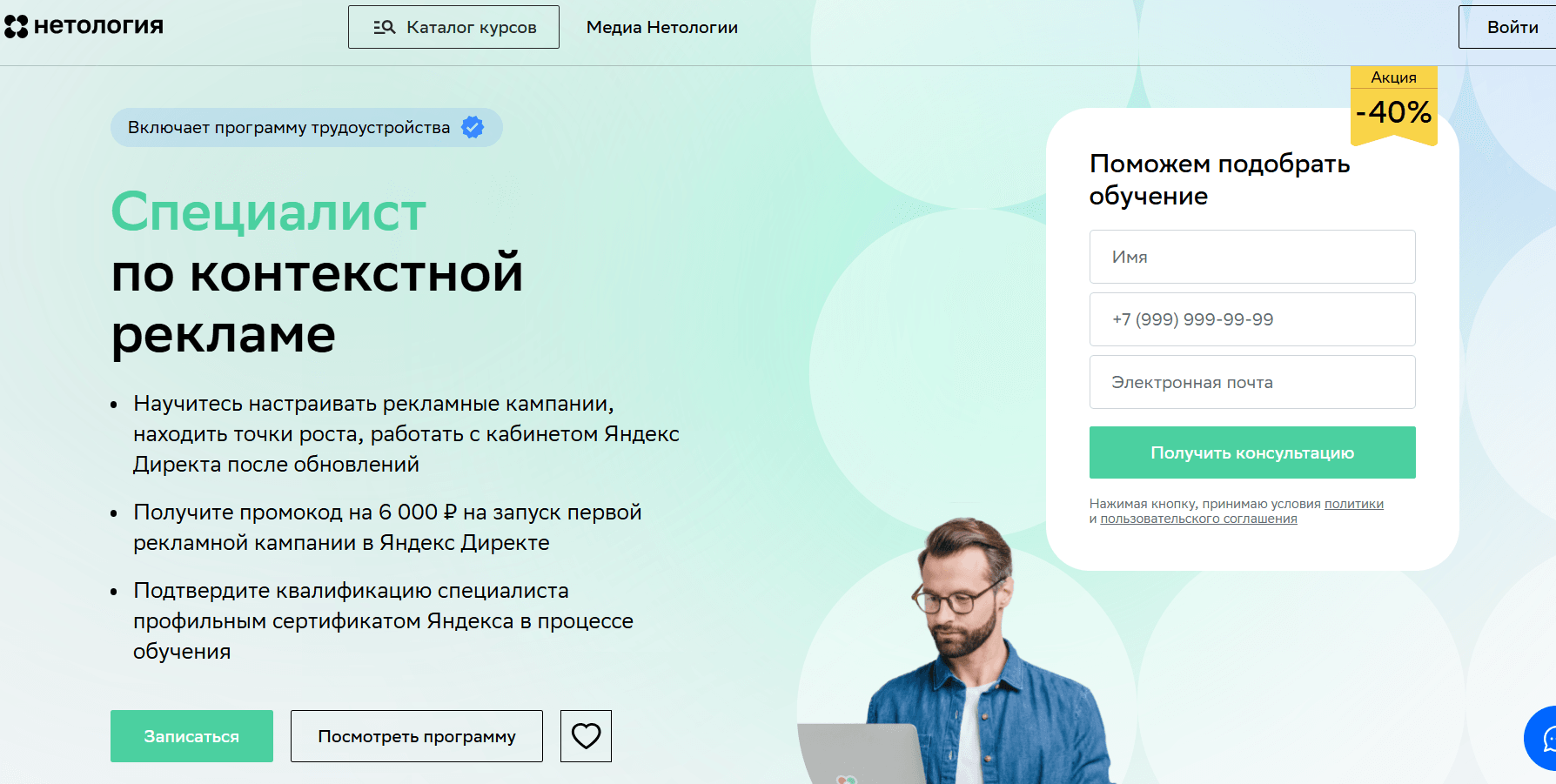Go to Медиа Нетологии

[662, 27]
